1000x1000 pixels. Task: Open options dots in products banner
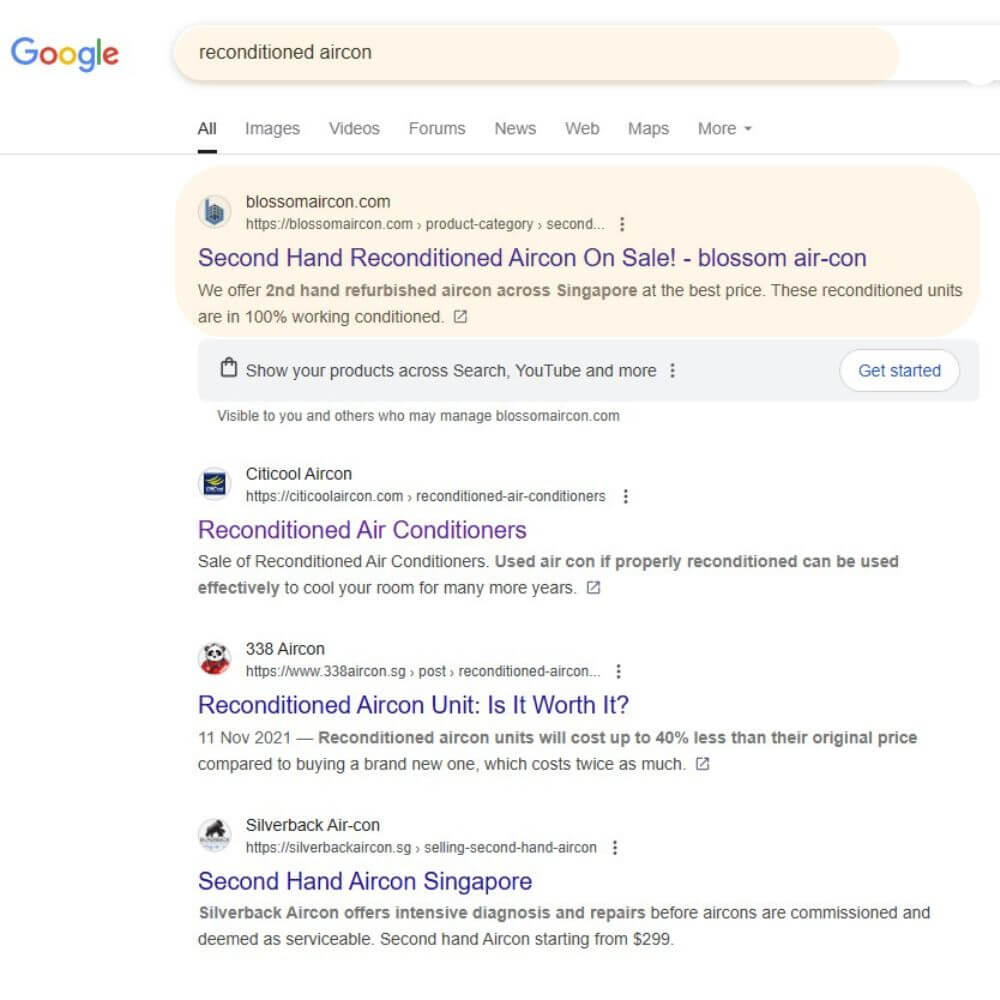click(x=672, y=371)
